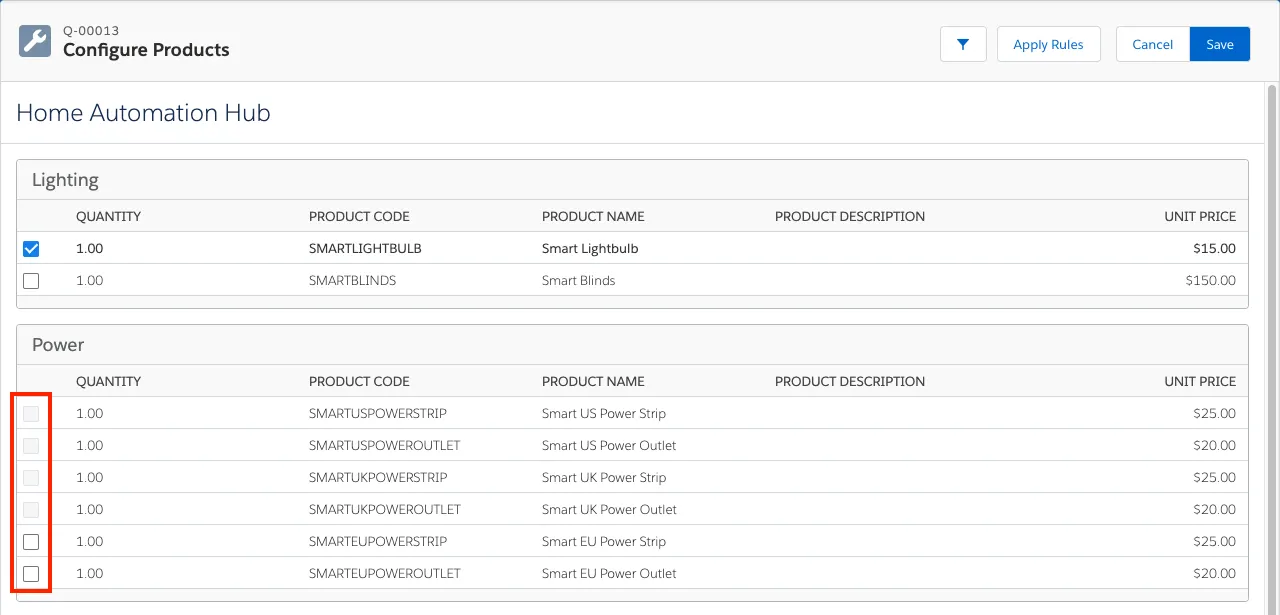
Task: Select the Smart EU Power Strip checkbox
Action: coord(31,542)
